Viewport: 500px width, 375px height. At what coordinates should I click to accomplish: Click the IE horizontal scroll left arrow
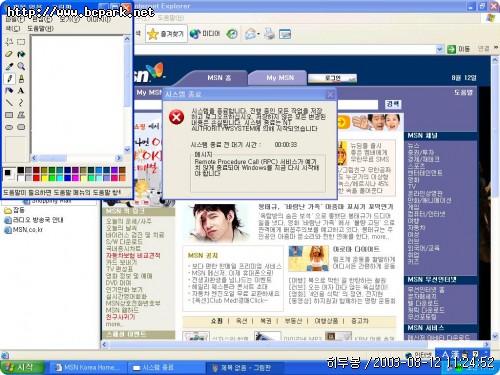[x=105, y=344]
